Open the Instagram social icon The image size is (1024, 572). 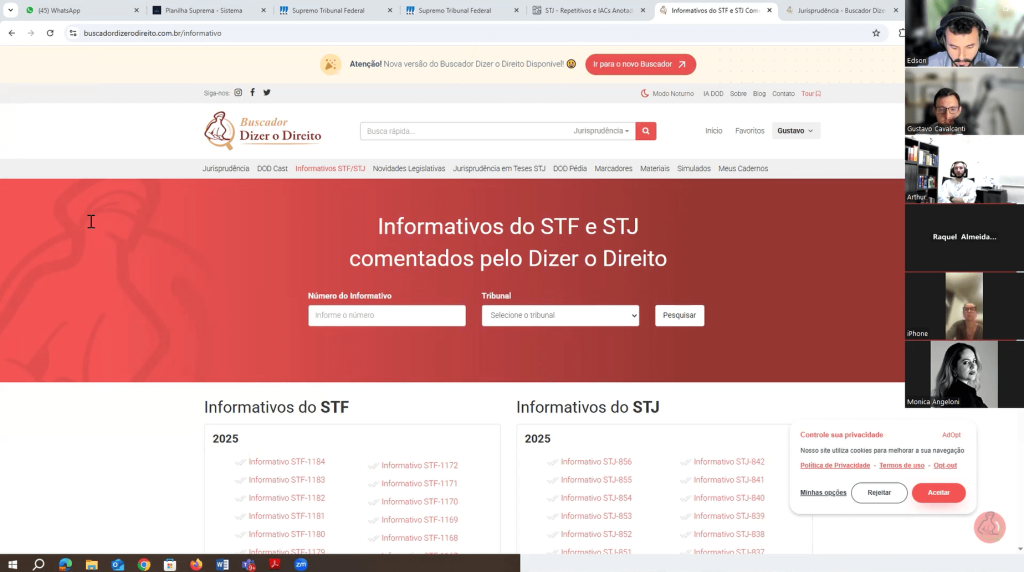(238, 93)
